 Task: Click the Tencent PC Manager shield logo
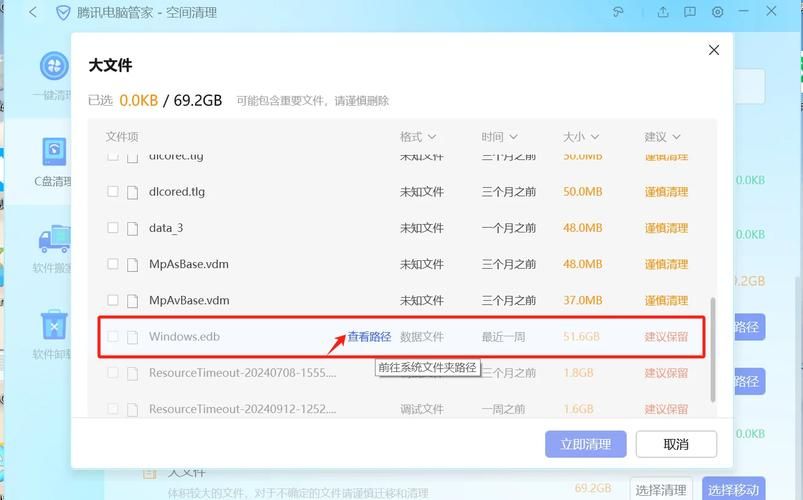click(63, 13)
